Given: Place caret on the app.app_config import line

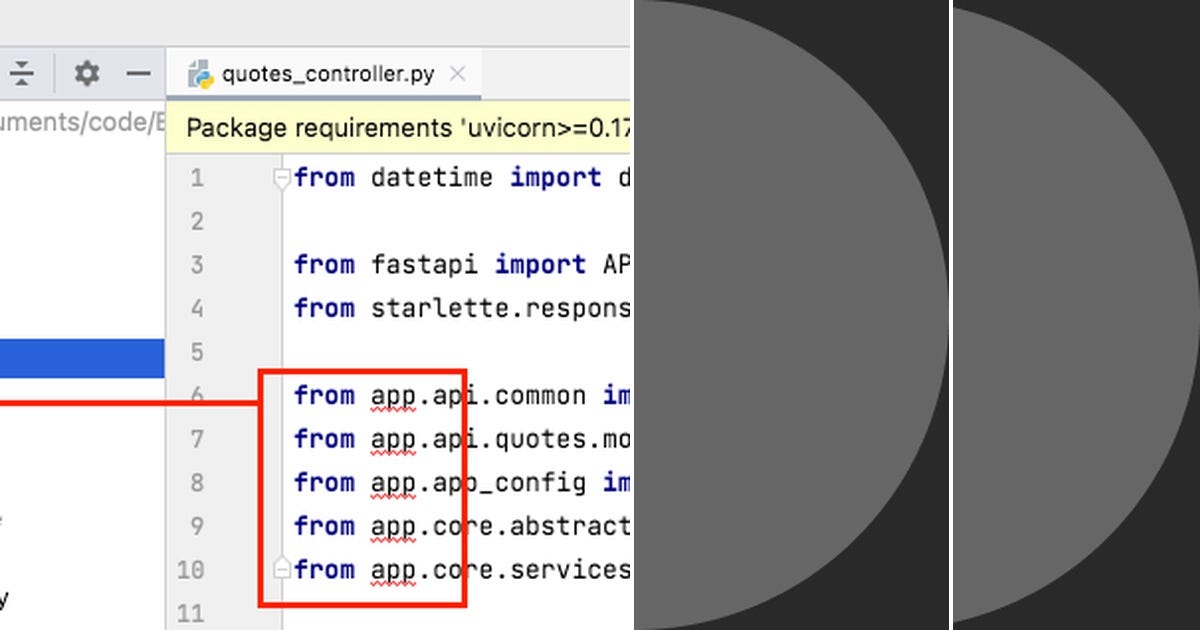Looking at the screenshot, I should point(450,482).
